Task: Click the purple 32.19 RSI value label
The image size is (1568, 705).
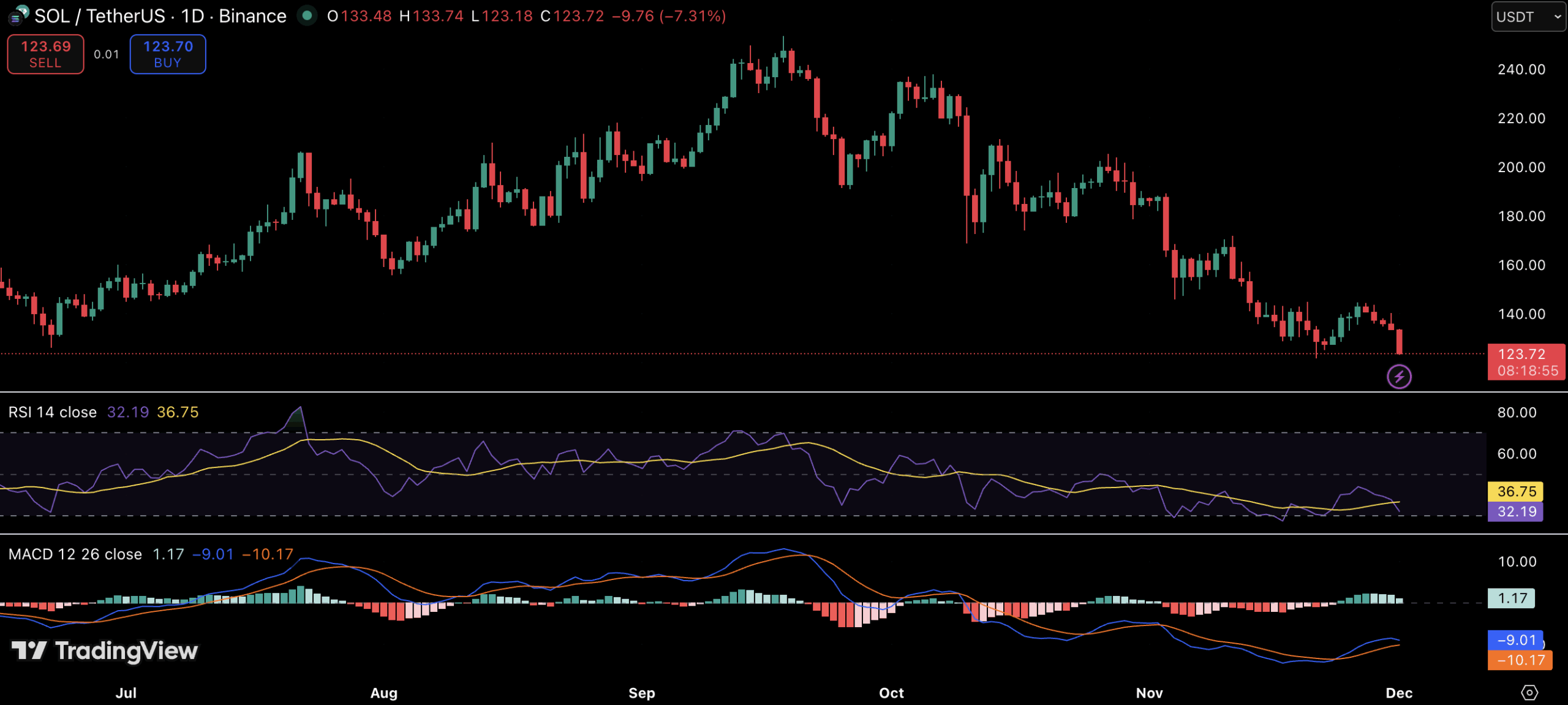Action: (x=1516, y=511)
